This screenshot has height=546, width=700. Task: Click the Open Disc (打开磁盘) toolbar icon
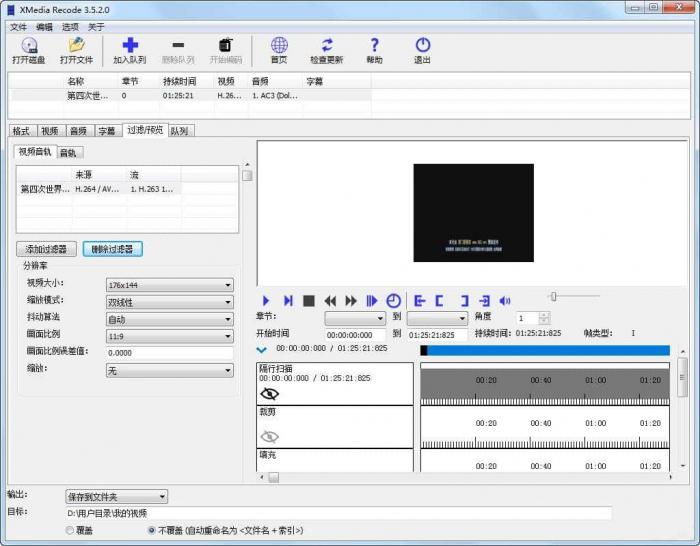[29, 46]
